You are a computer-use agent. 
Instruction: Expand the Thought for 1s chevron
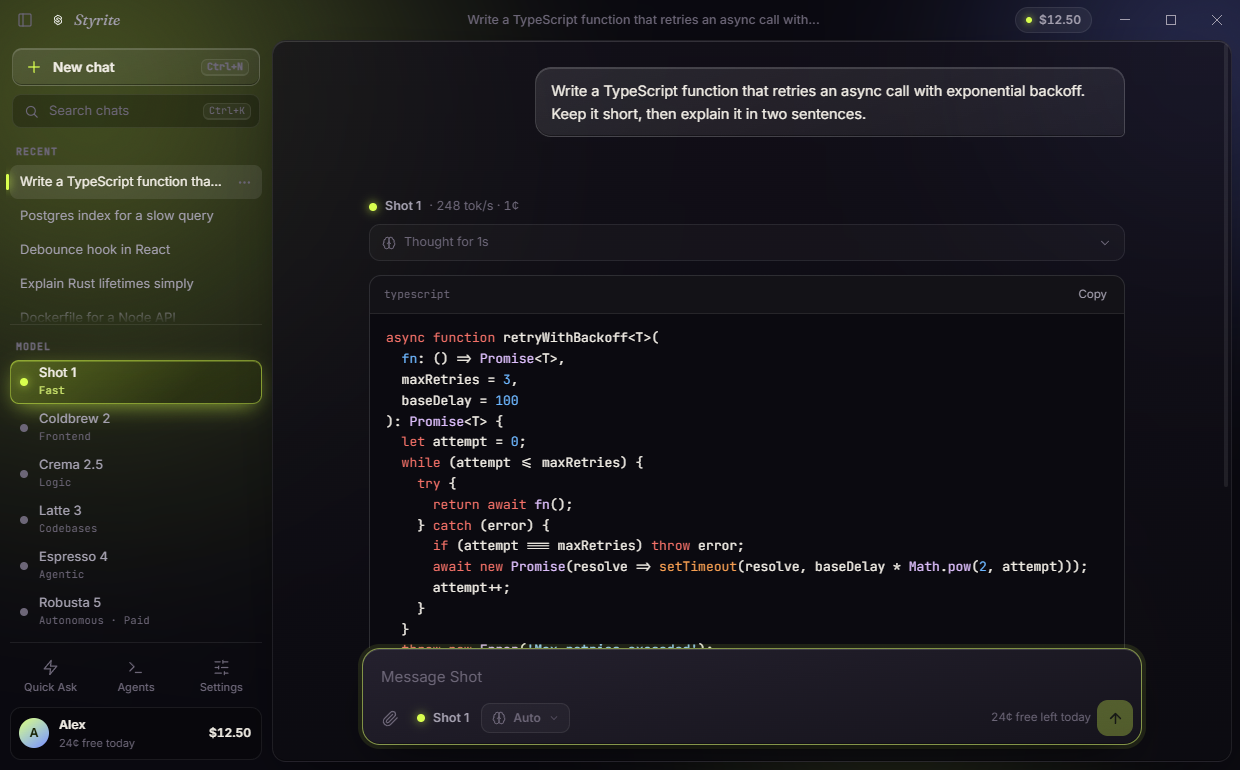pos(1105,242)
